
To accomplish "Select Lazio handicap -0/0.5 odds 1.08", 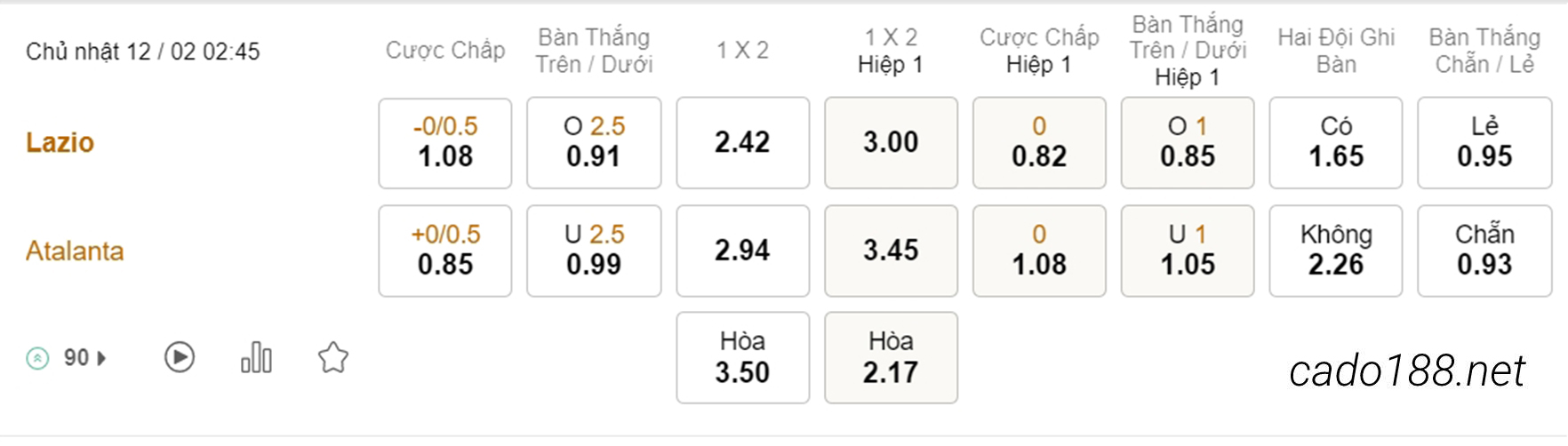I will point(445,143).
